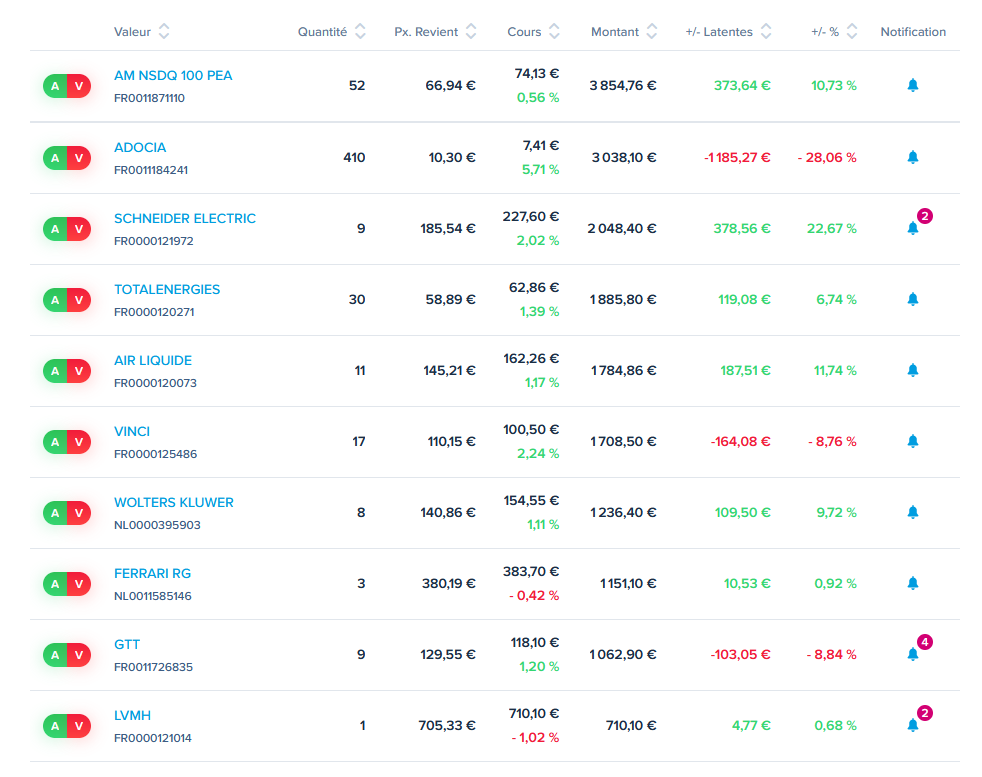
Task: Open the ADOCIA notification bell
Action: 912,157
